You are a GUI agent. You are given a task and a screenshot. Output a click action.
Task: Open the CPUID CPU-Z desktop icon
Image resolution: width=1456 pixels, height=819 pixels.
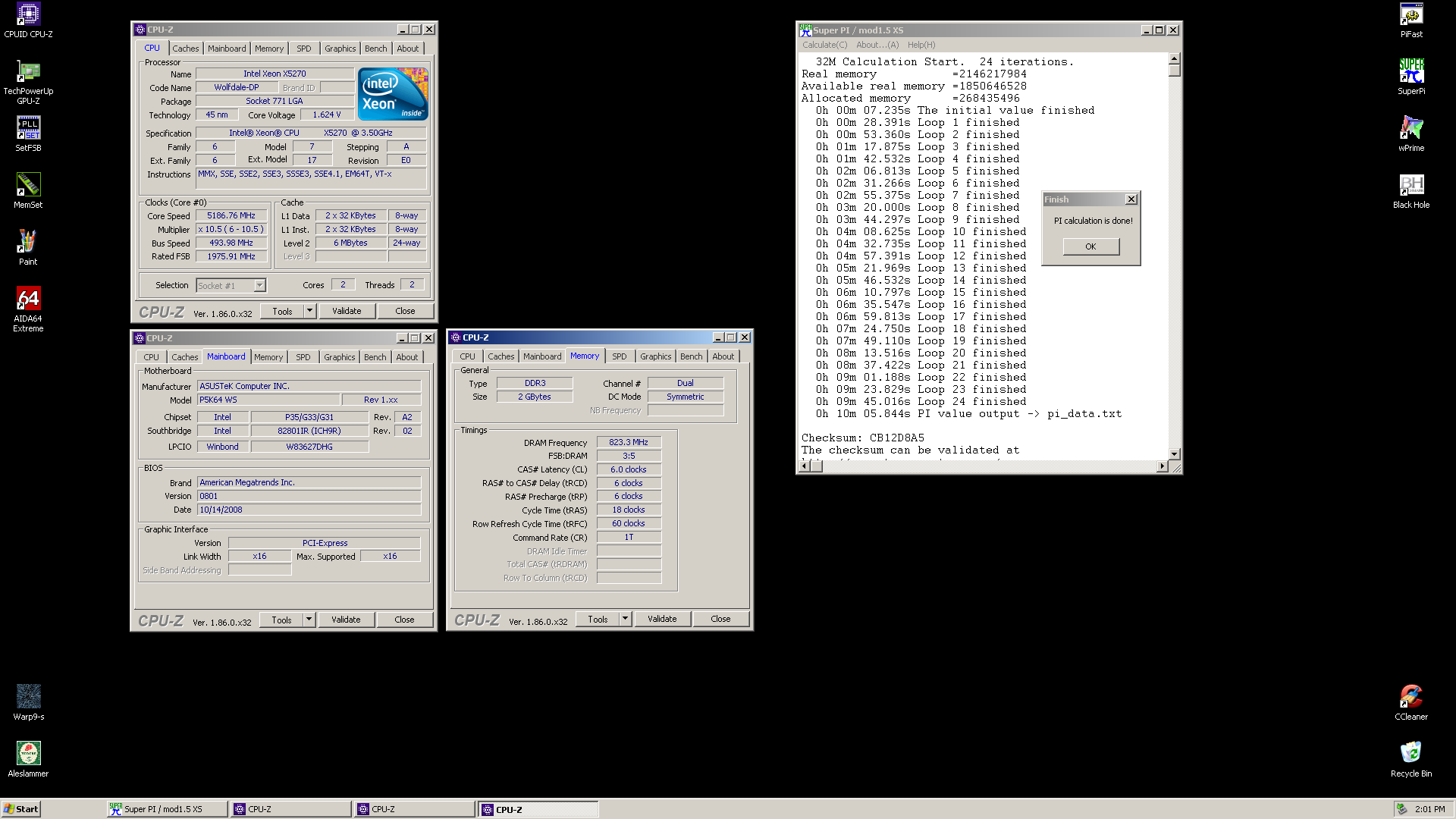click(x=28, y=20)
